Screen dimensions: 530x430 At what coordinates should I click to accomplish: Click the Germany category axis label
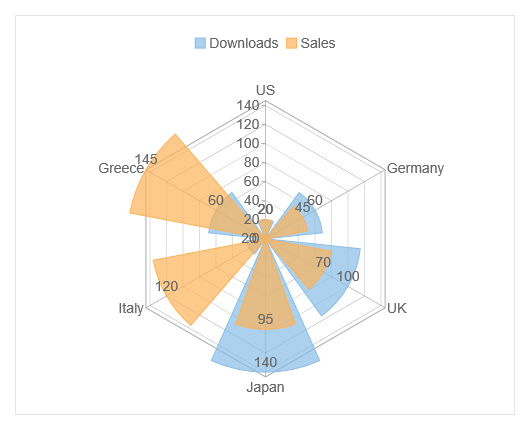(x=415, y=168)
